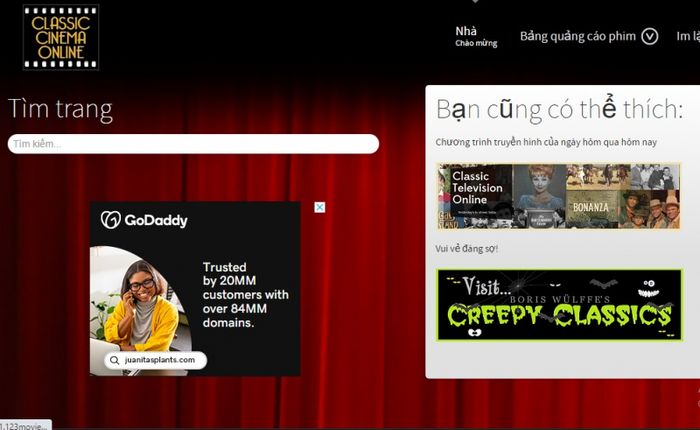The width and height of the screenshot is (700, 430).
Task: Close the GoDaddy advertisement
Action: [x=320, y=207]
